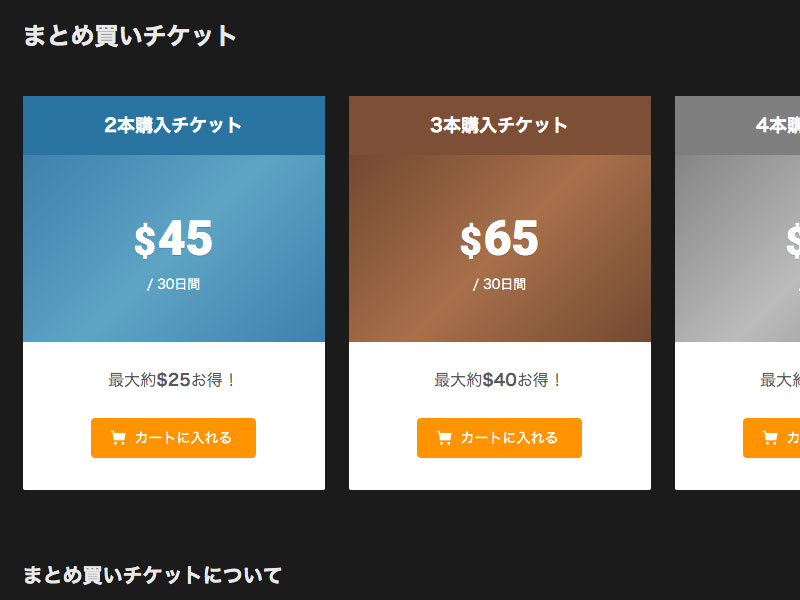
Task: Click the $45 price text
Action: point(173,239)
